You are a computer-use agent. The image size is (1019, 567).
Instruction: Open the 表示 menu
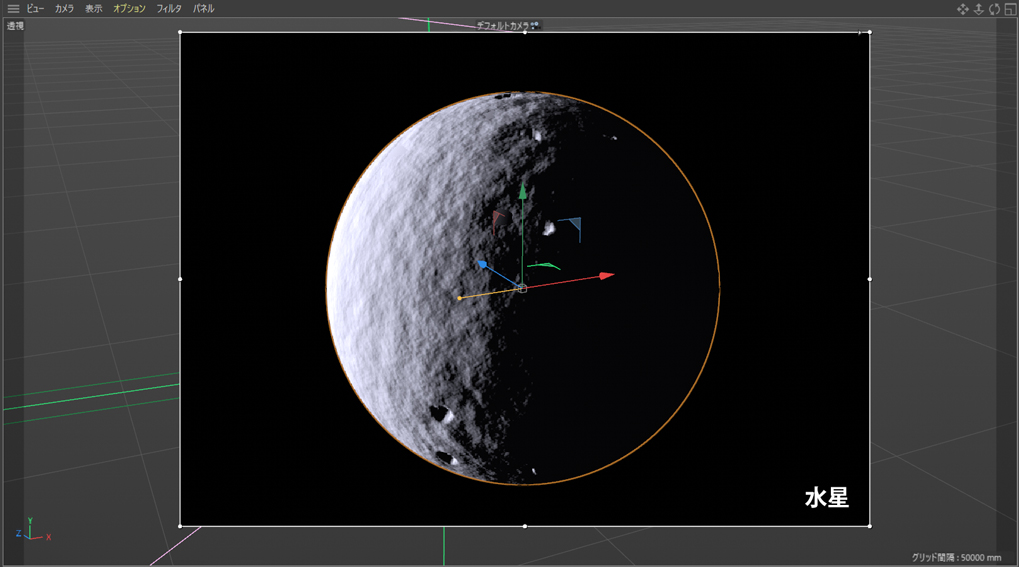[93, 9]
